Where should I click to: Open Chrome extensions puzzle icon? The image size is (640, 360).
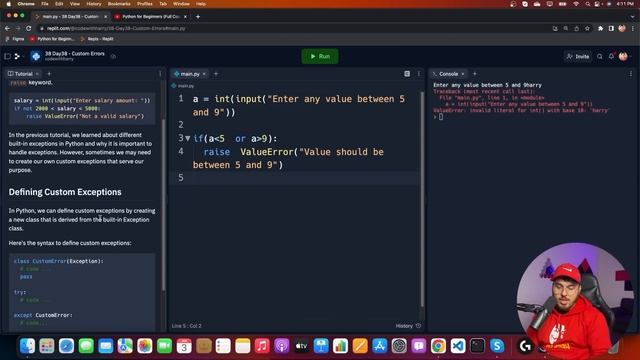pos(600,28)
